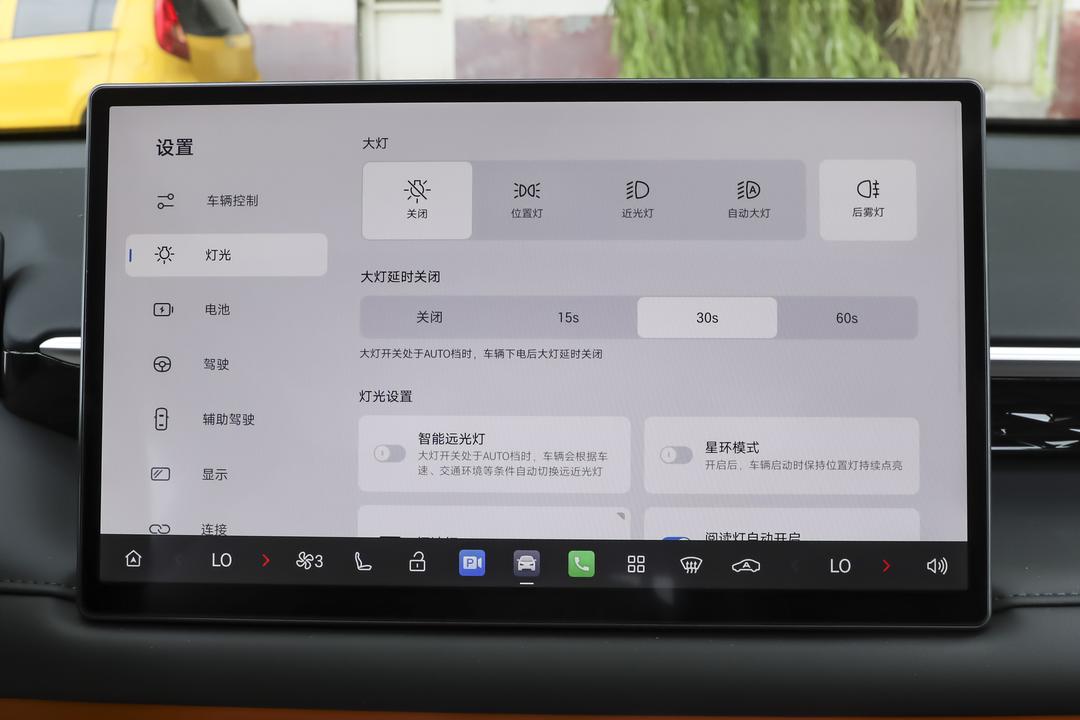Image resolution: width=1080 pixels, height=720 pixels.
Task: Turn headlights off with 关闭 option
Action: tap(417, 200)
